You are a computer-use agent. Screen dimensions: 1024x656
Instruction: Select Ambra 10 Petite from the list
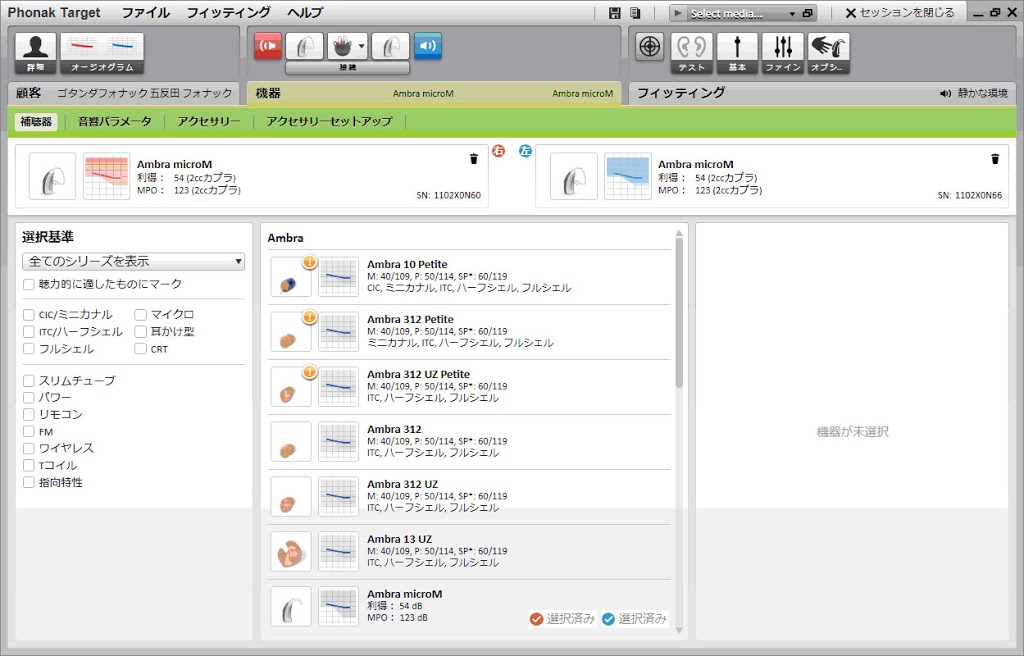click(x=469, y=276)
